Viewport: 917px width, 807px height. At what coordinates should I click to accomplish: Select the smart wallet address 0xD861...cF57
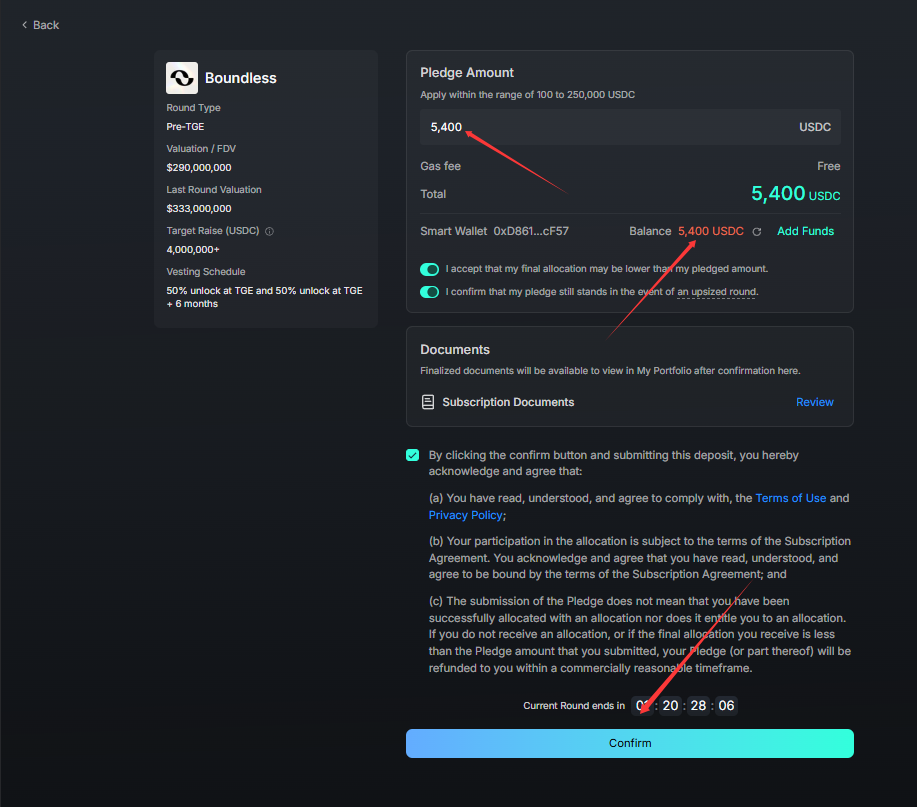(531, 231)
